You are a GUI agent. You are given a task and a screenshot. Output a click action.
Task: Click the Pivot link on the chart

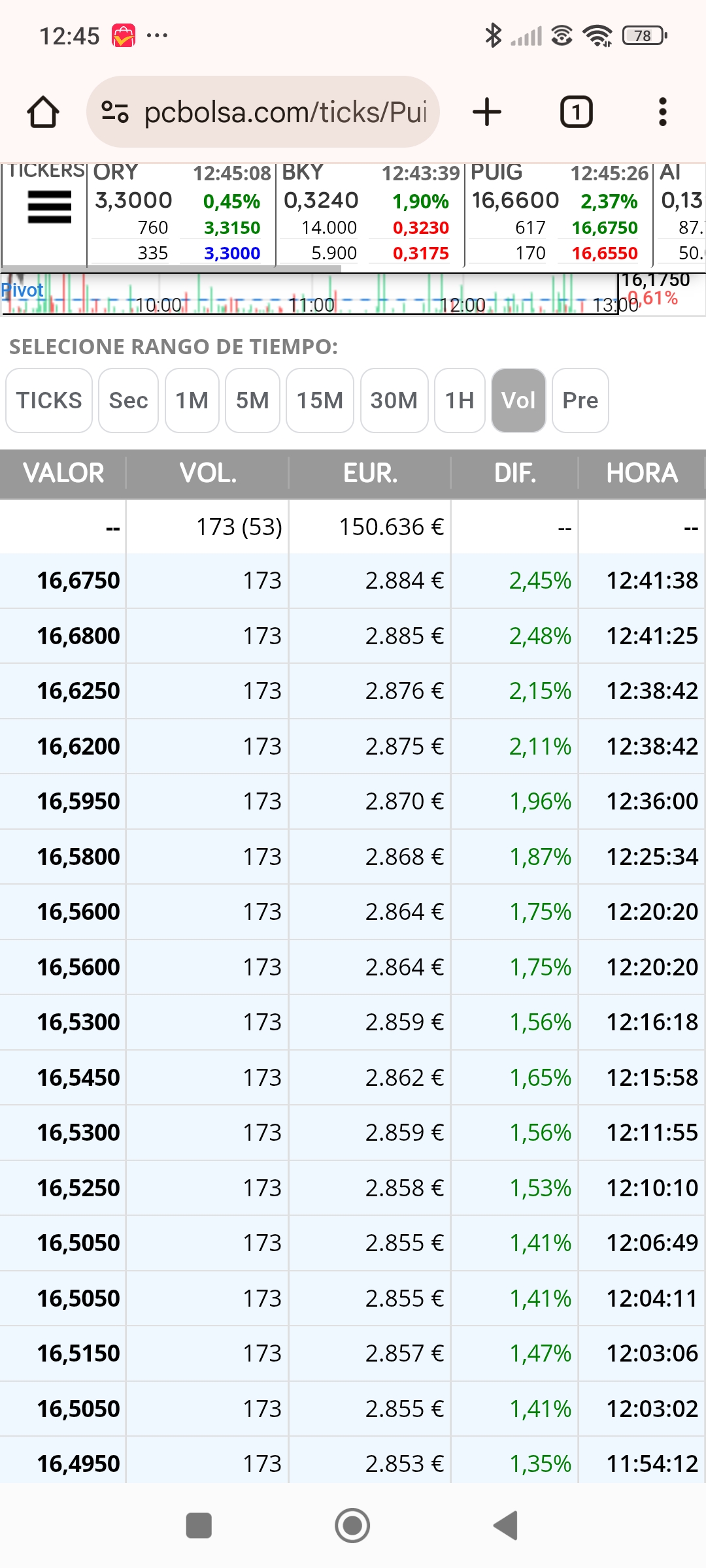pyautogui.click(x=22, y=290)
